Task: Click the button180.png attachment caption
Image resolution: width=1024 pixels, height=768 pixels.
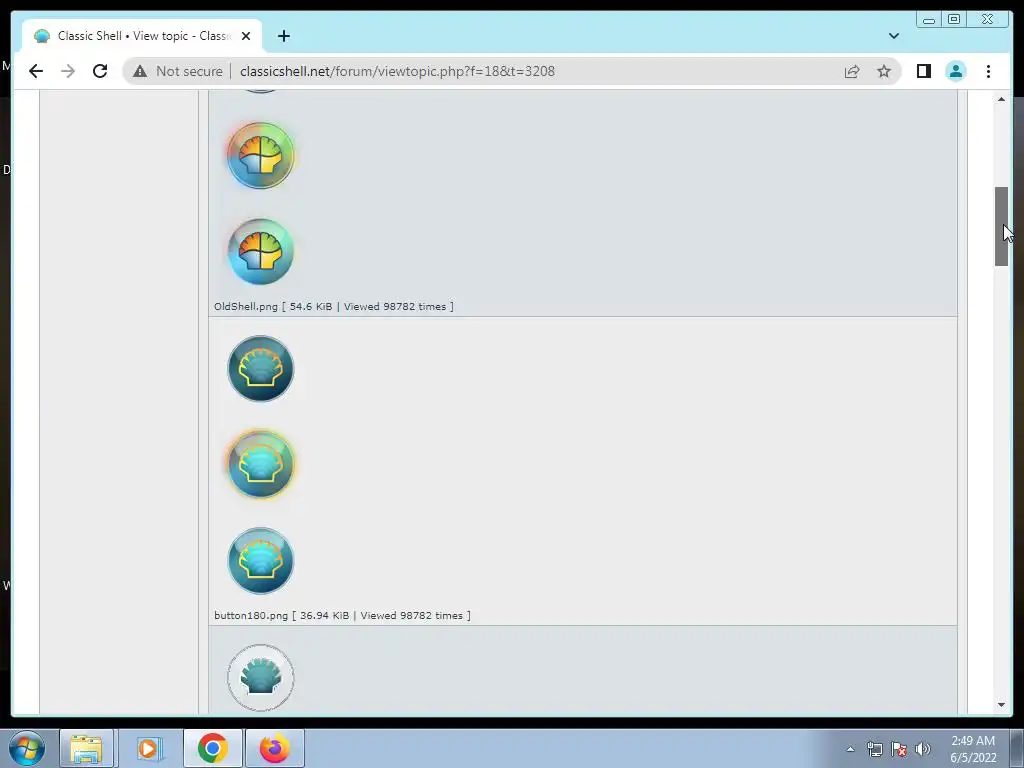Action: pos(342,615)
